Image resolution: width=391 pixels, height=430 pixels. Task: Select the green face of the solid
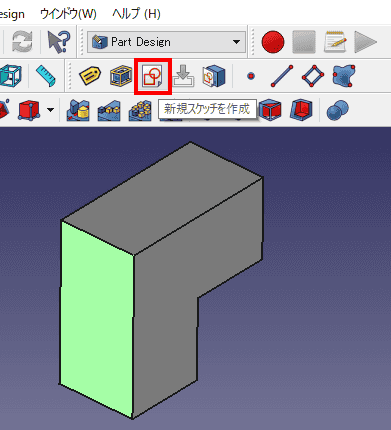coord(97,317)
